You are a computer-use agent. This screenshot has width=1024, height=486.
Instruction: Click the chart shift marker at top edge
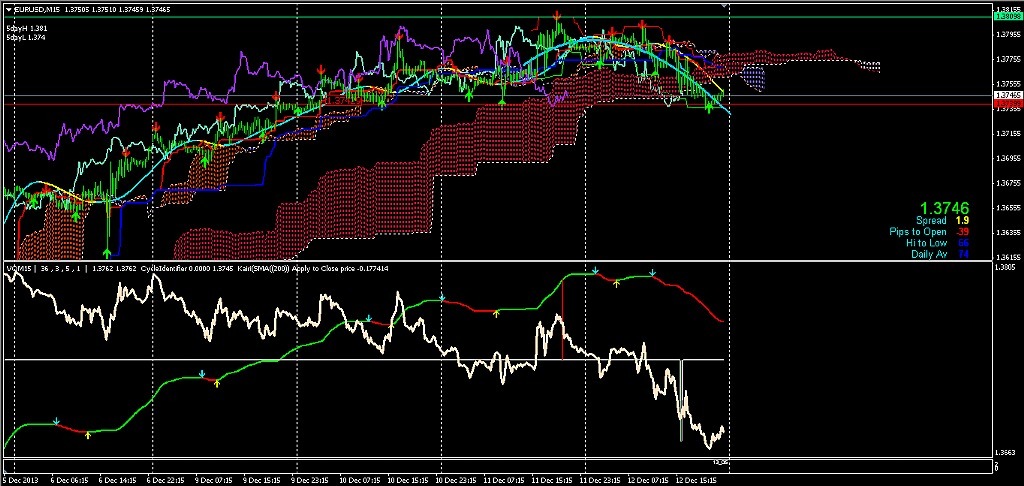click(x=724, y=5)
